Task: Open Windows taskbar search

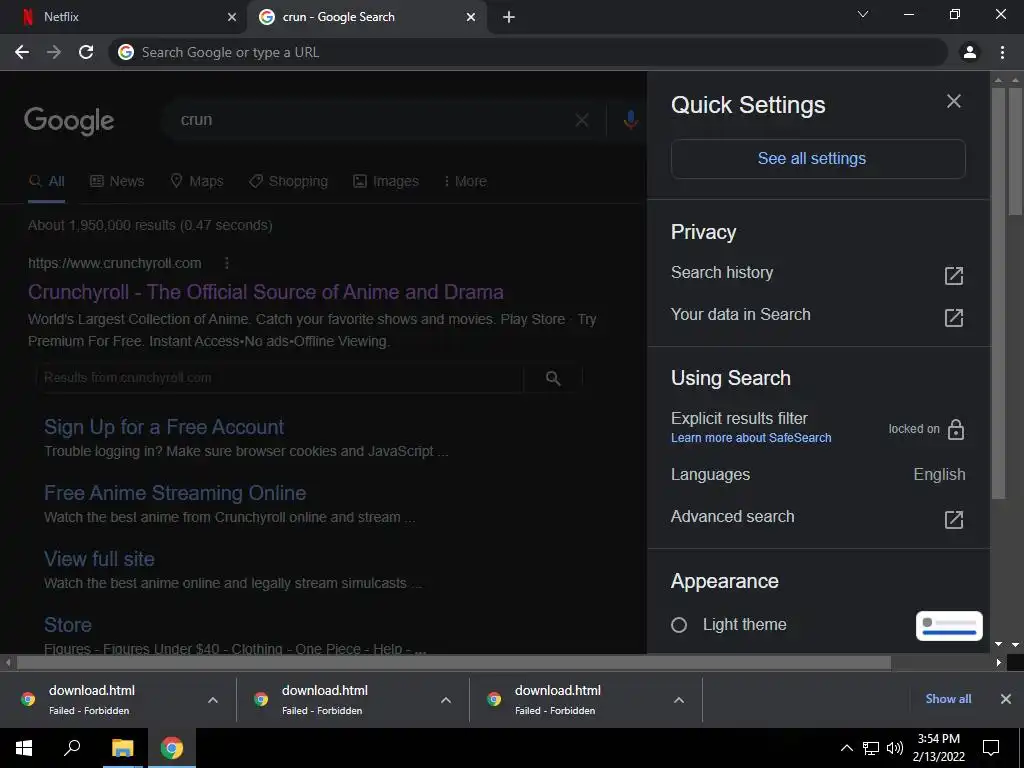Action: (x=72, y=748)
